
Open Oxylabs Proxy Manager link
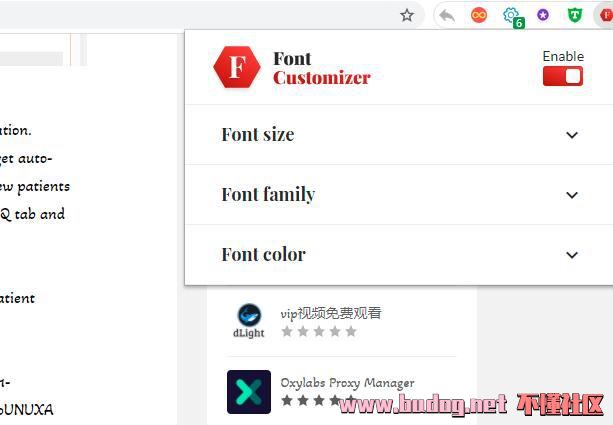347,383
